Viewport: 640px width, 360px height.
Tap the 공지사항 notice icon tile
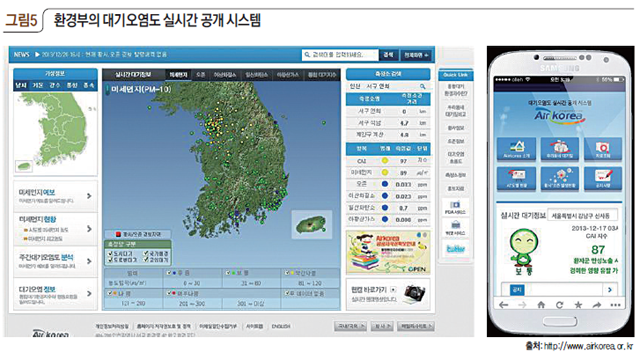(x=603, y=179)
